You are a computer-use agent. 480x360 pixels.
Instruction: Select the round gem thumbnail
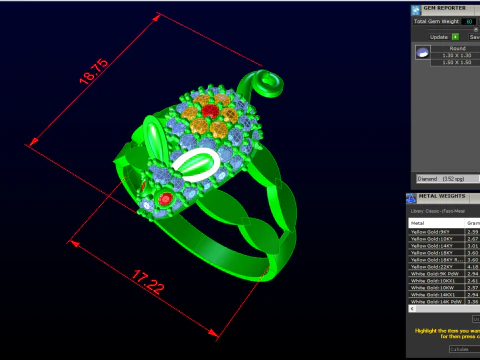[423, 53]
